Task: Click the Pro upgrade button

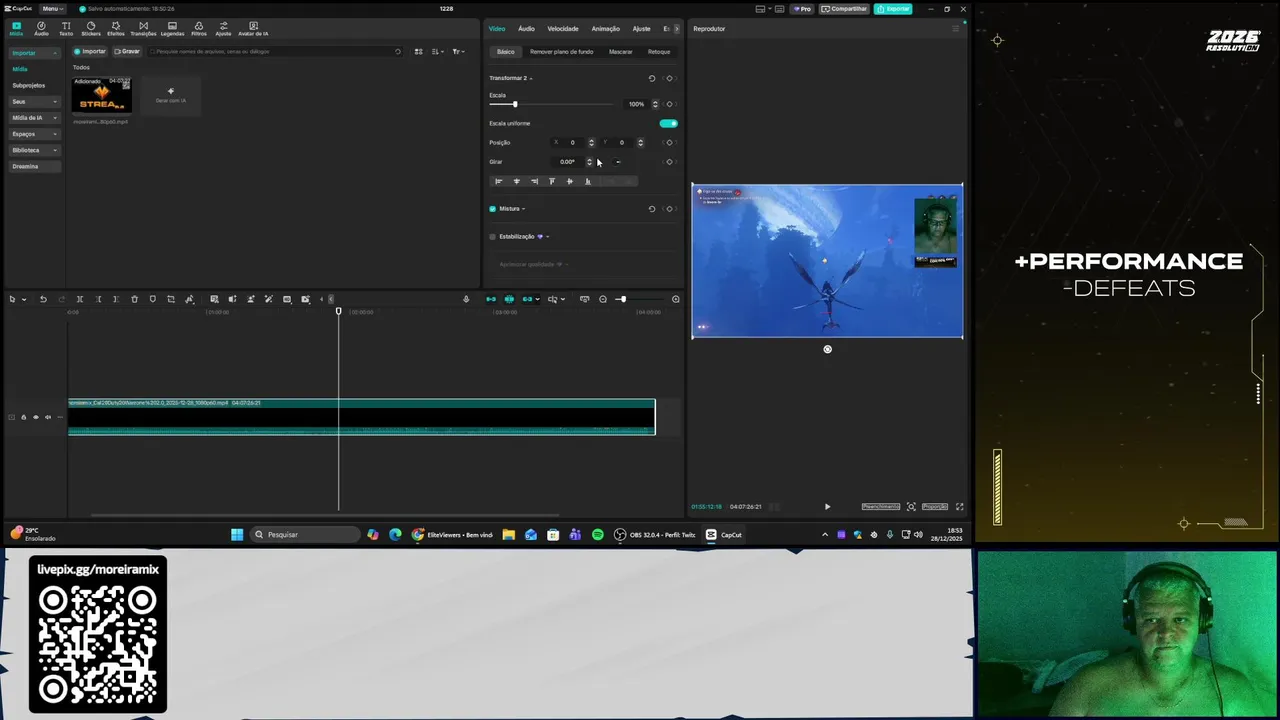Action: tap(802, 9)
